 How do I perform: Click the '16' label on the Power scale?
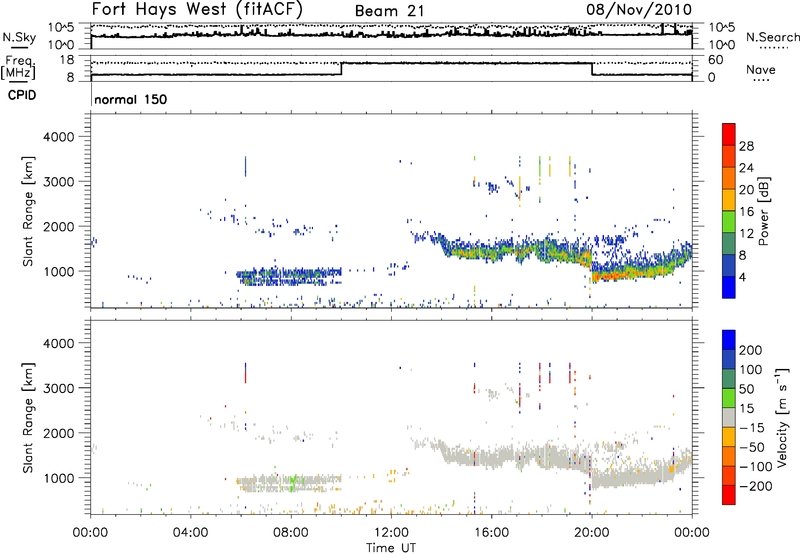[746, 212]
